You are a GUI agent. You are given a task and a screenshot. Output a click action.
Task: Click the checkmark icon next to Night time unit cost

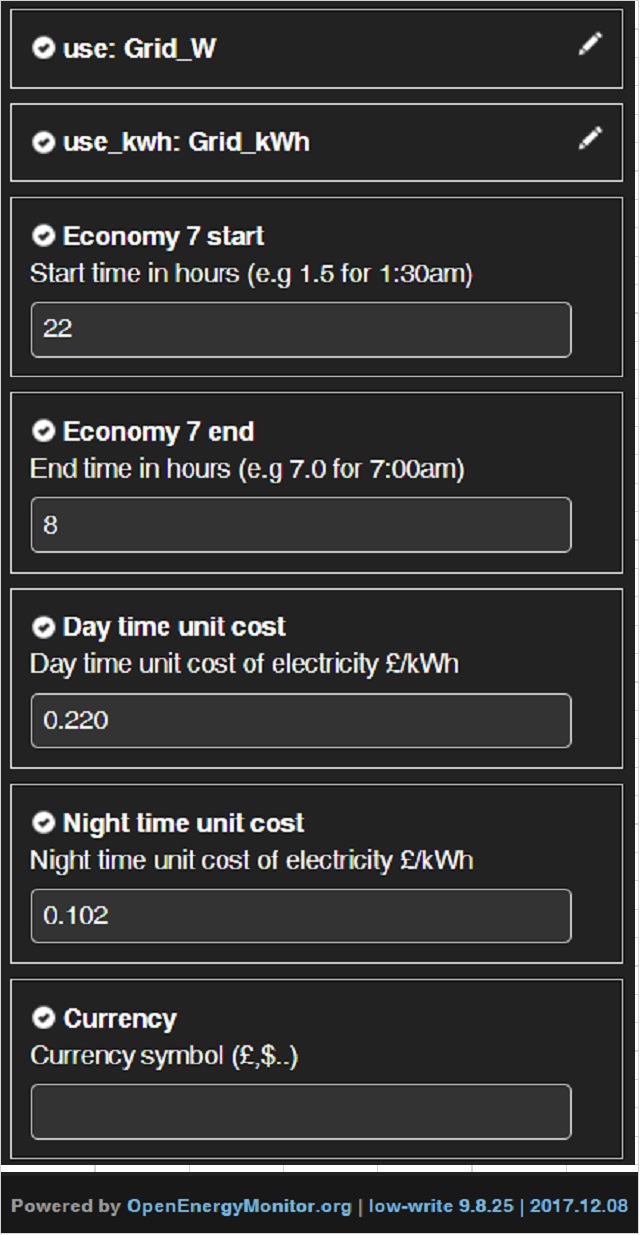[43, 823]
